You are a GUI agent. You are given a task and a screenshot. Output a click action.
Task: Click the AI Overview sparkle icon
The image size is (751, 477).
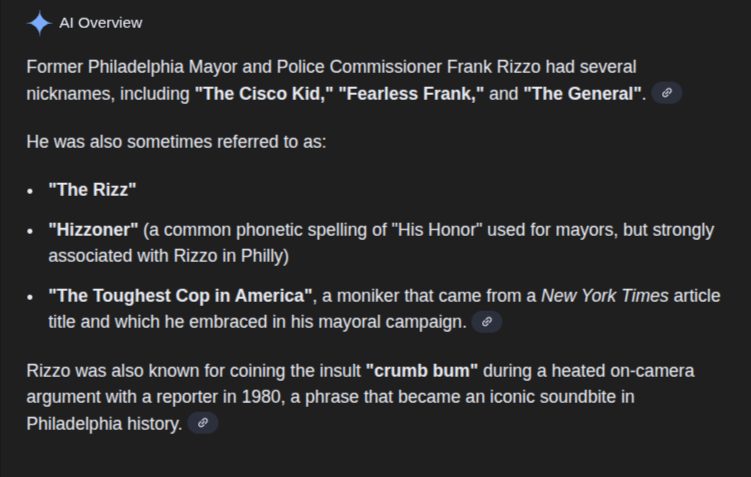(39, 23)
